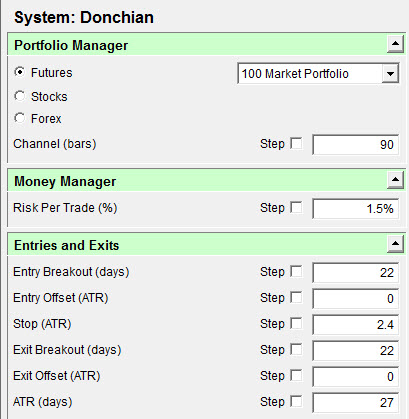This screenshot has width=409, height=419.
Task: Open the 100 Market Portfolio dropdown
Action: [390, 73]
